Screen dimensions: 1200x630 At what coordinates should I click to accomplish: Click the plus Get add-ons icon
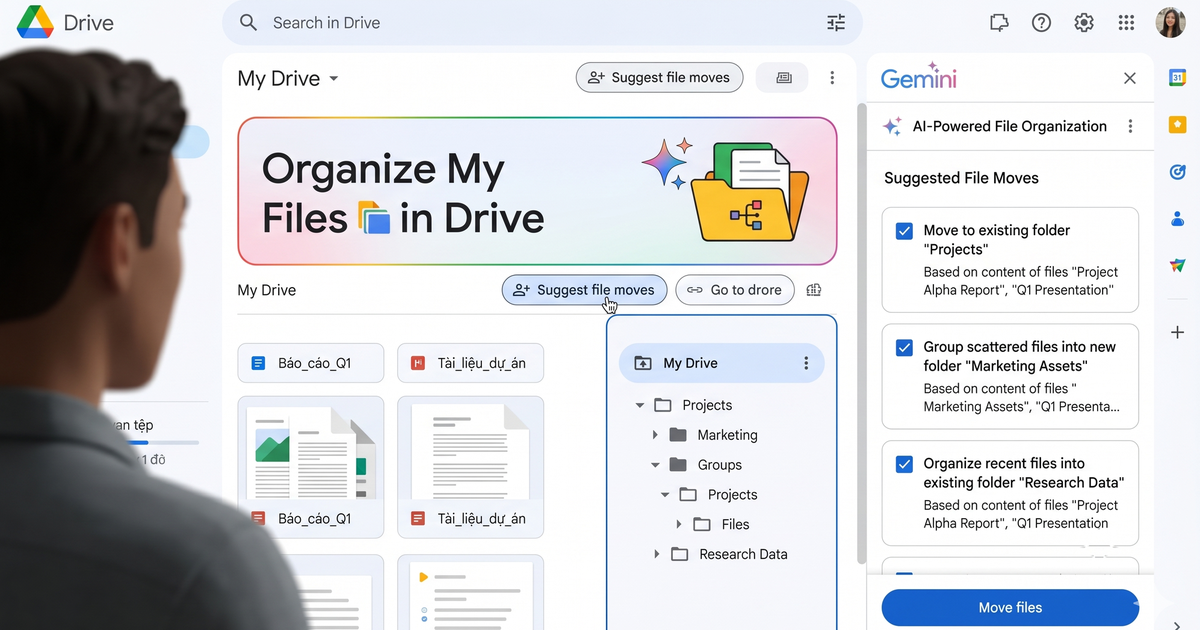click(1178, 332)
